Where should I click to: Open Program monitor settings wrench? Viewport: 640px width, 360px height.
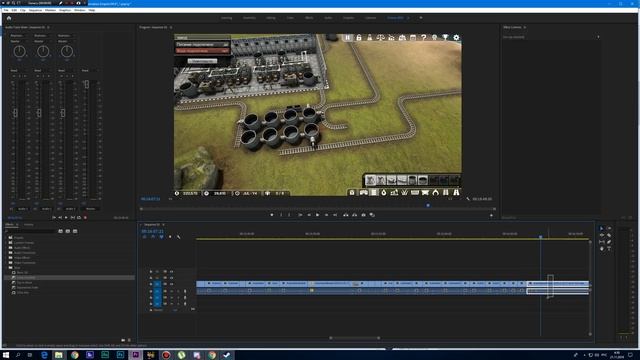click(x=468, y=199)
